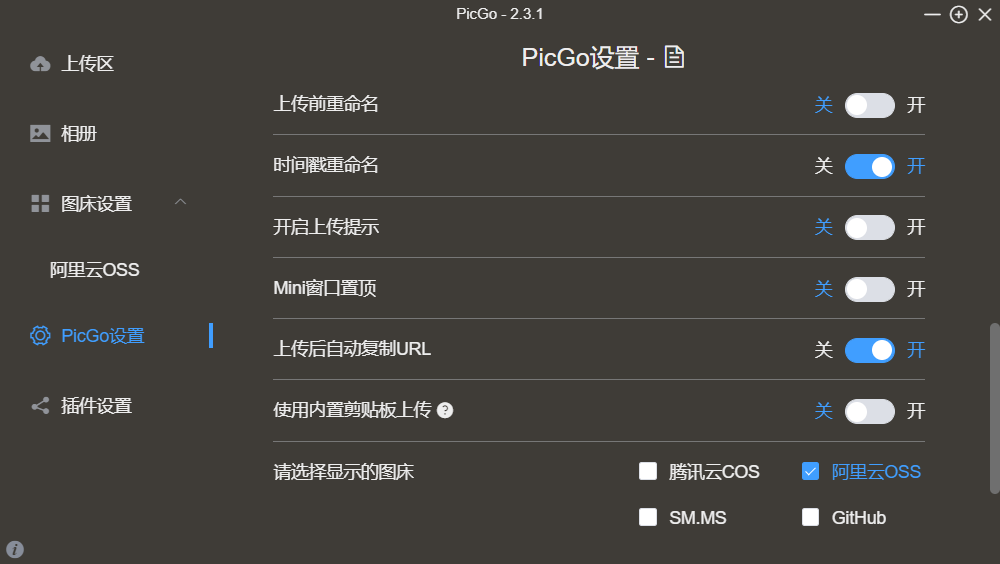This screenshot has width=1000, height=564.
Task: Go to 插件设置 in sidebar
Action: point(96,406)
